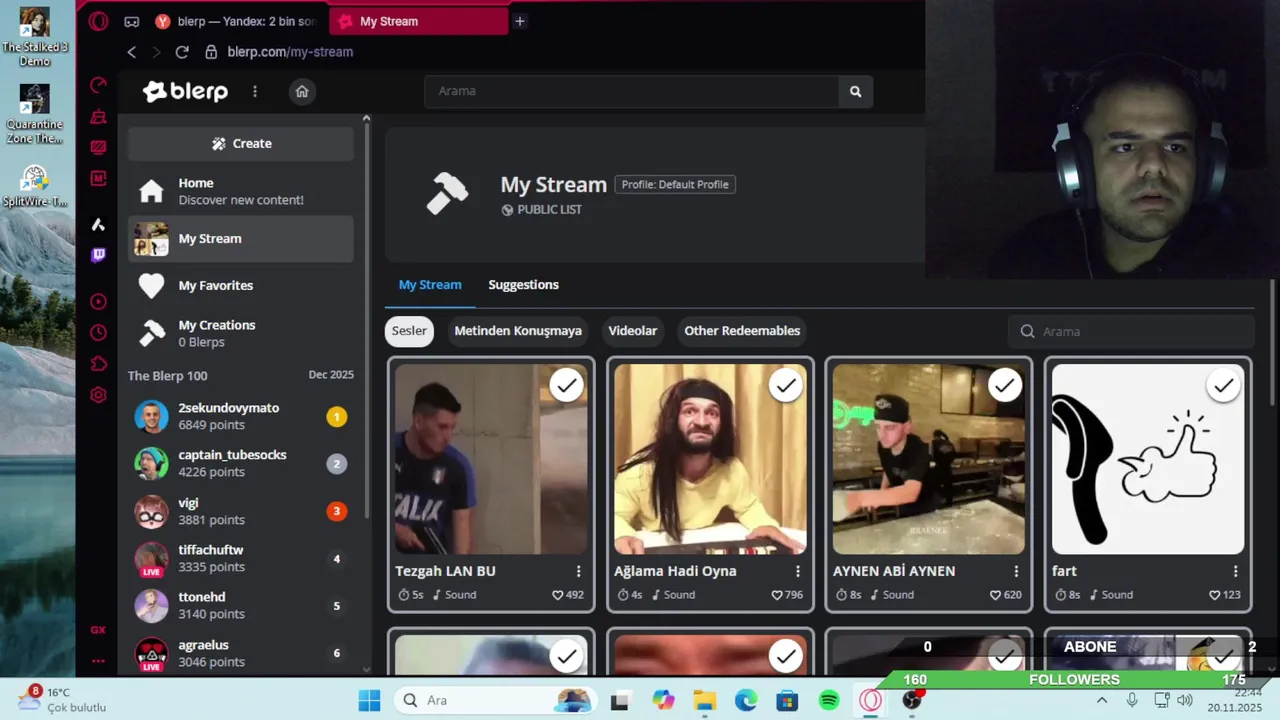Open Twitch panel in Opera sidebar
This screenshot has height=720, width=1280.
click(98, 255)
